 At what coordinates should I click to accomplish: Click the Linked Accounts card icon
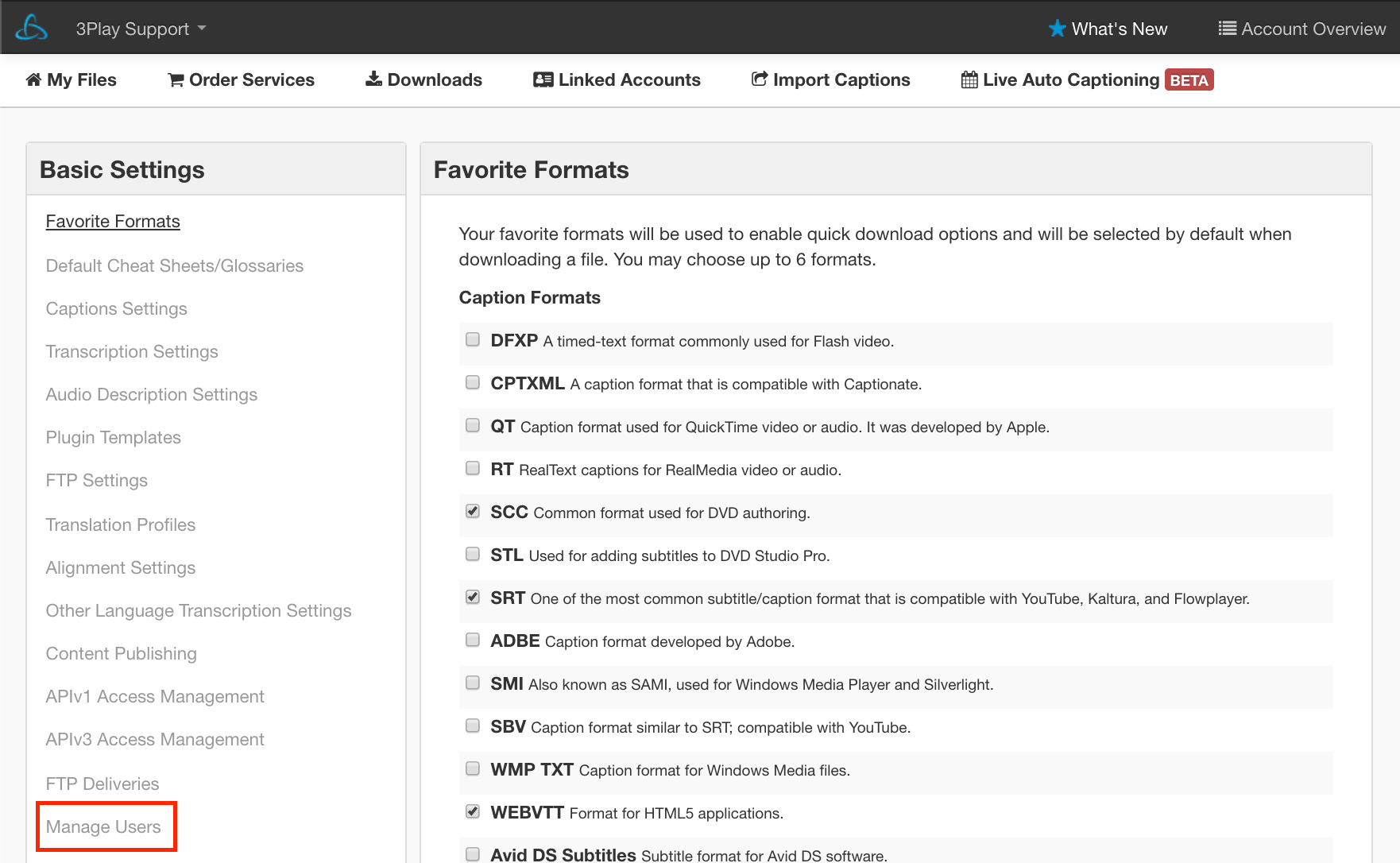coord(543,79)
